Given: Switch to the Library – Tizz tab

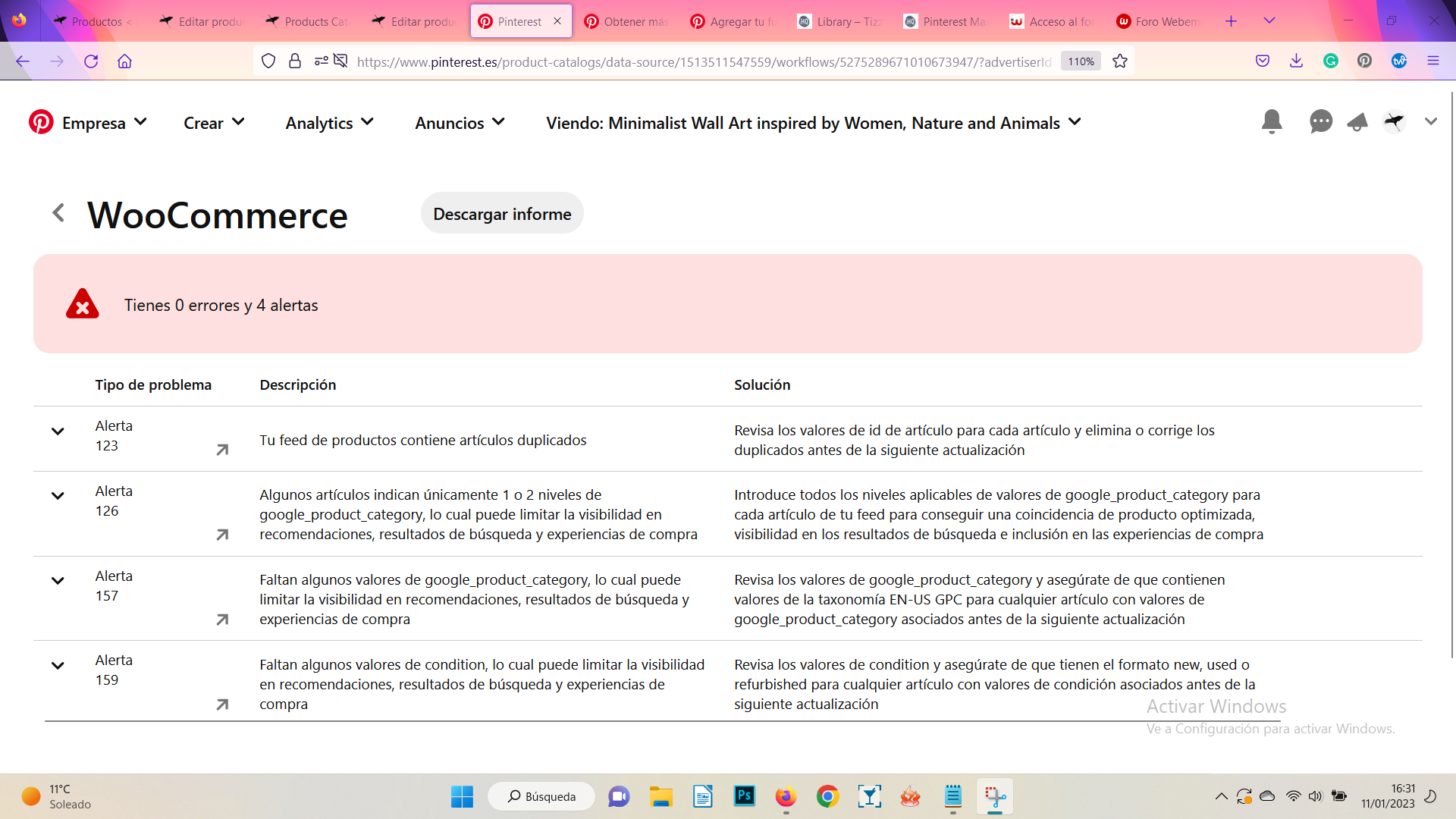Looking at the screenshot, I should click(x=841, y=21).
